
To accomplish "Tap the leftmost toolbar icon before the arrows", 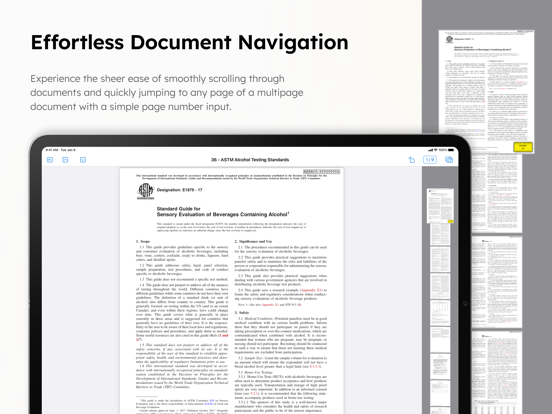I will click(50, 160).
